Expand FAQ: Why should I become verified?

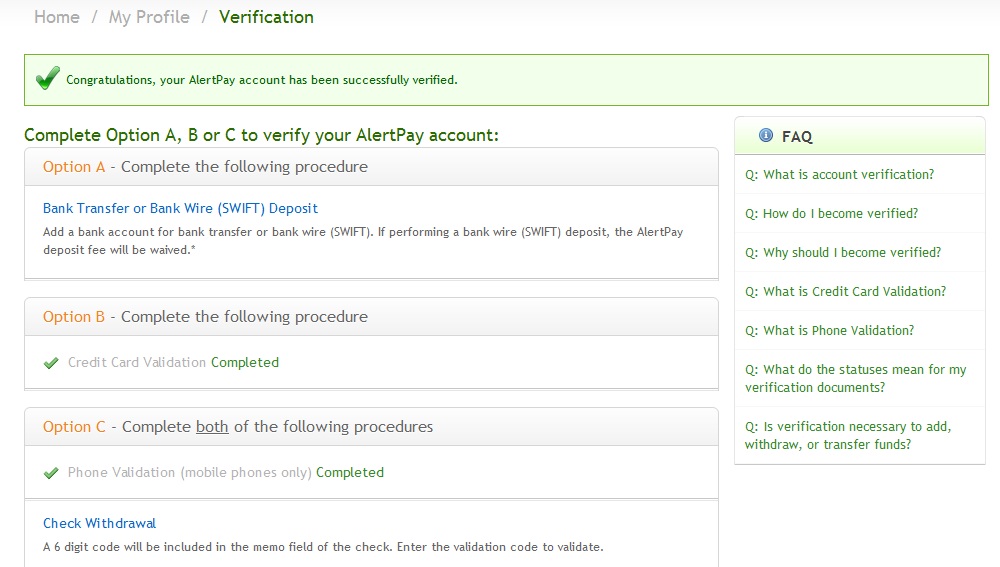(x=842, y=253)
